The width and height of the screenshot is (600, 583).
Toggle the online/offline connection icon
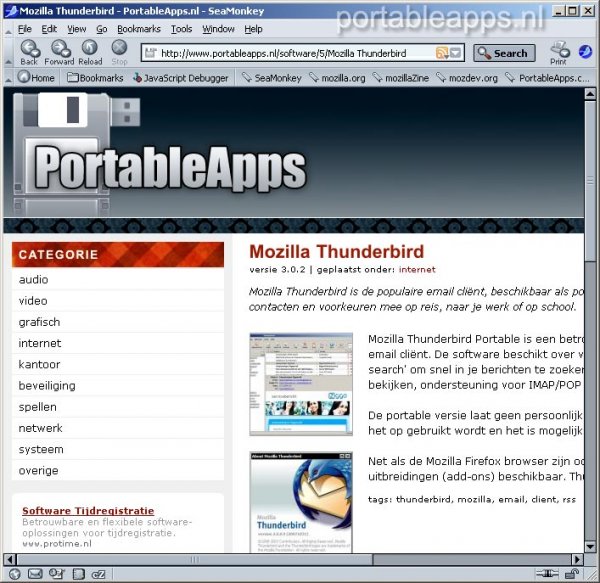point(547,574)
